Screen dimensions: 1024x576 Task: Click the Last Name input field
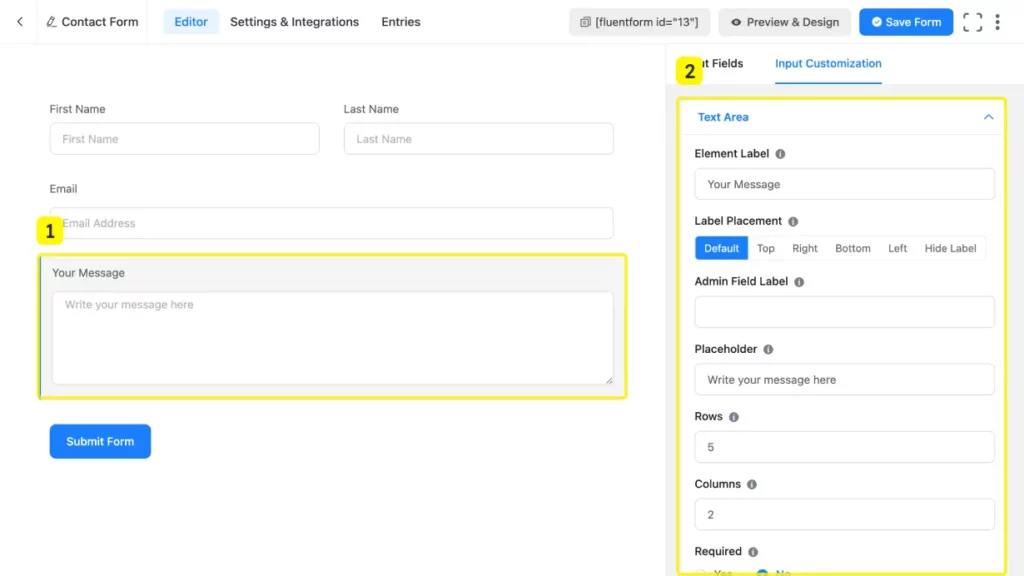point(479,138)
